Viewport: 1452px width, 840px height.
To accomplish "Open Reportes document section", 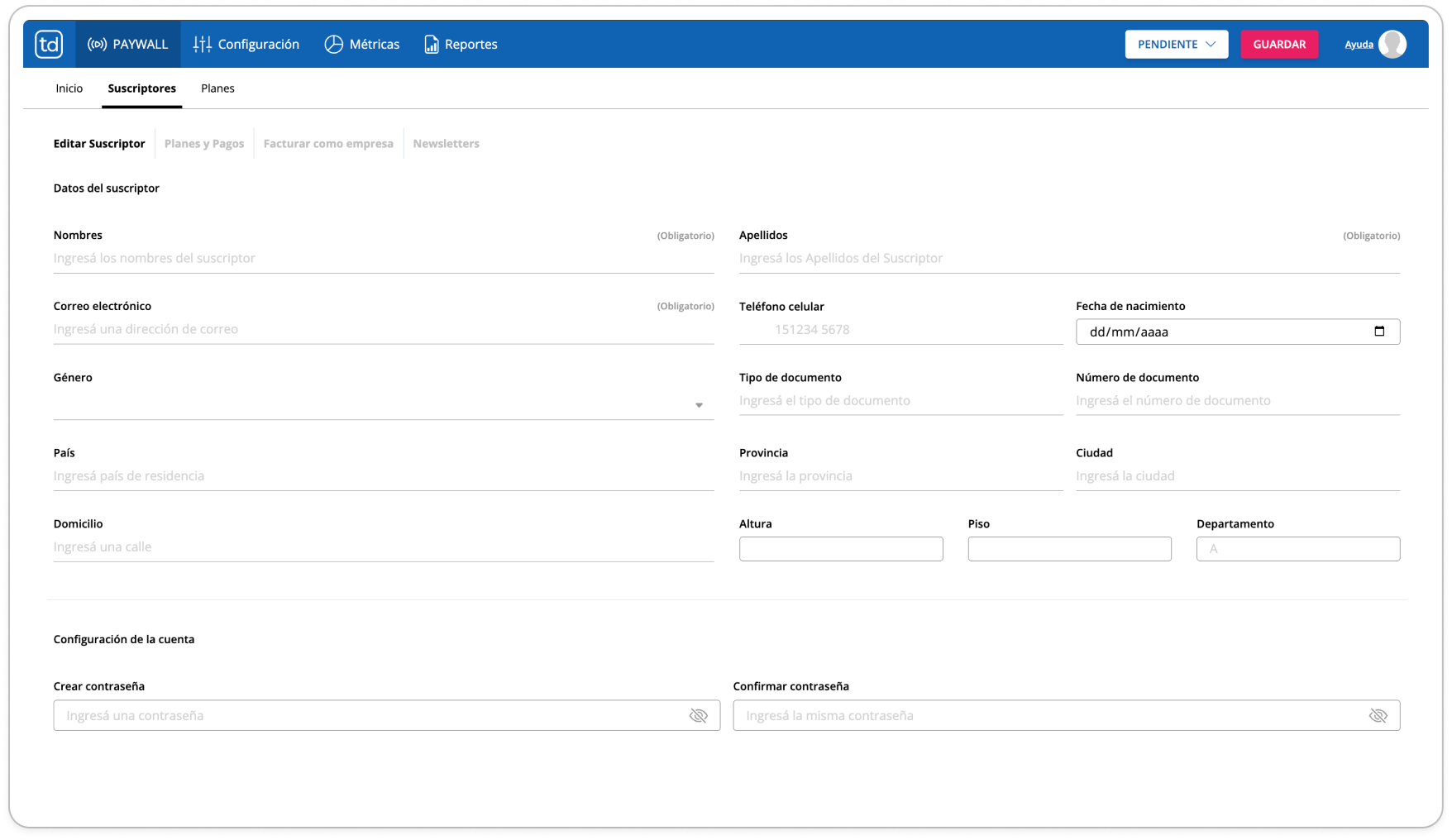I will [461, 44].
